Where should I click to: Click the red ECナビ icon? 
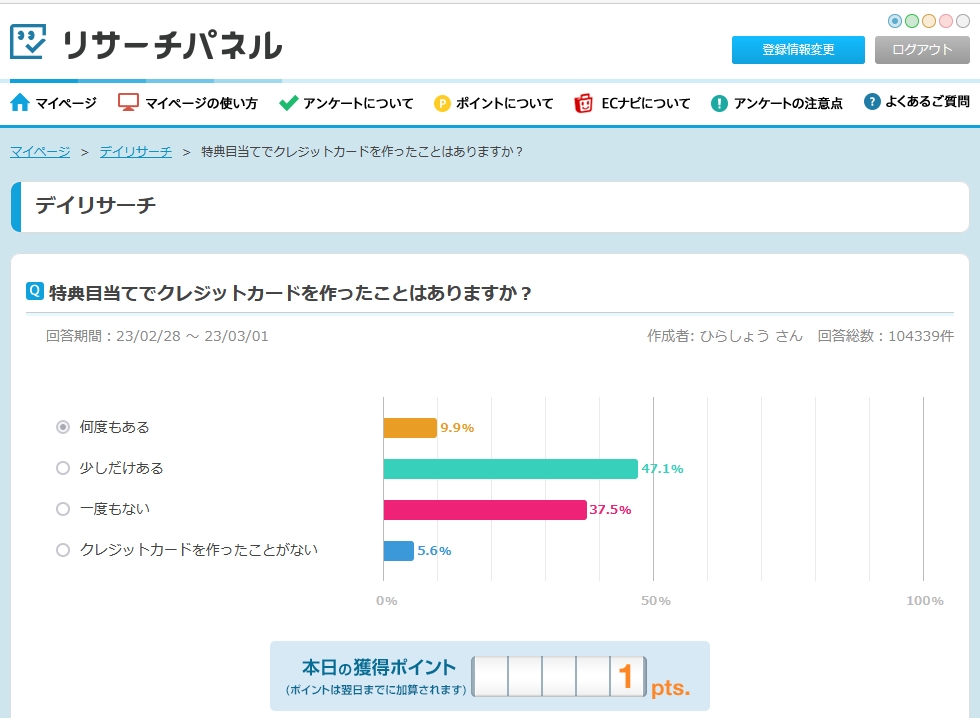click(x=584, y=103)
